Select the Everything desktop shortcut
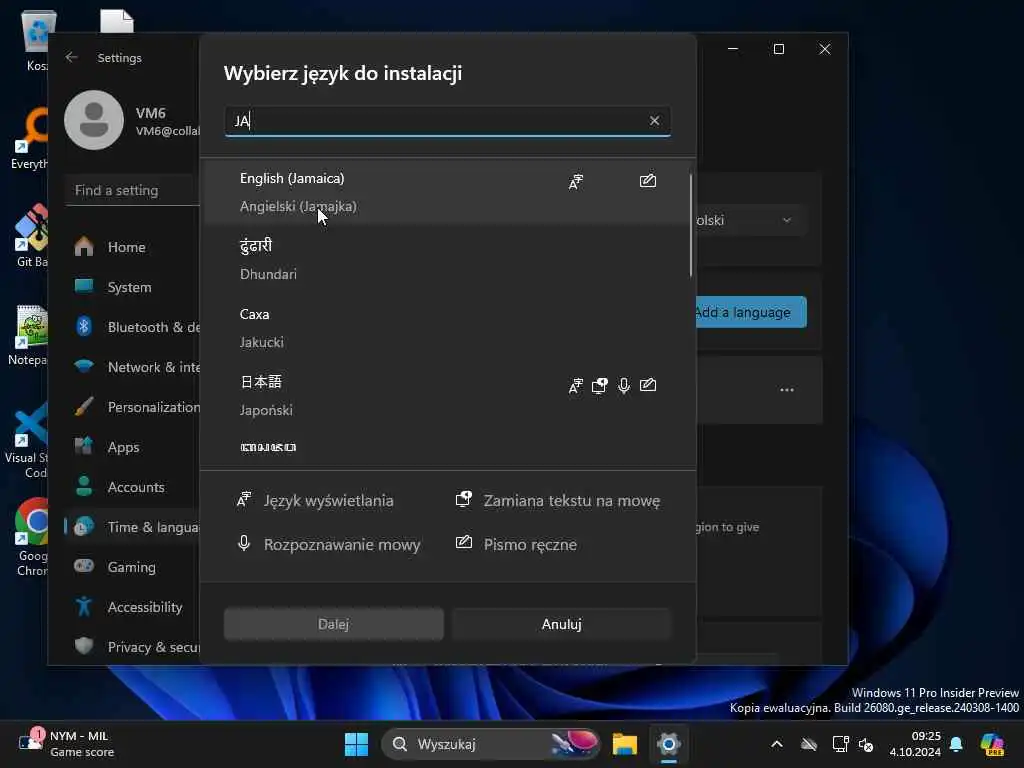Screen dimensions: 1024x768 tap(30, 138)
